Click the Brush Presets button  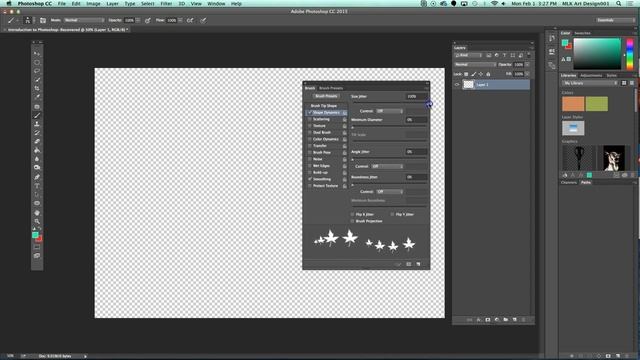(326, 96)
